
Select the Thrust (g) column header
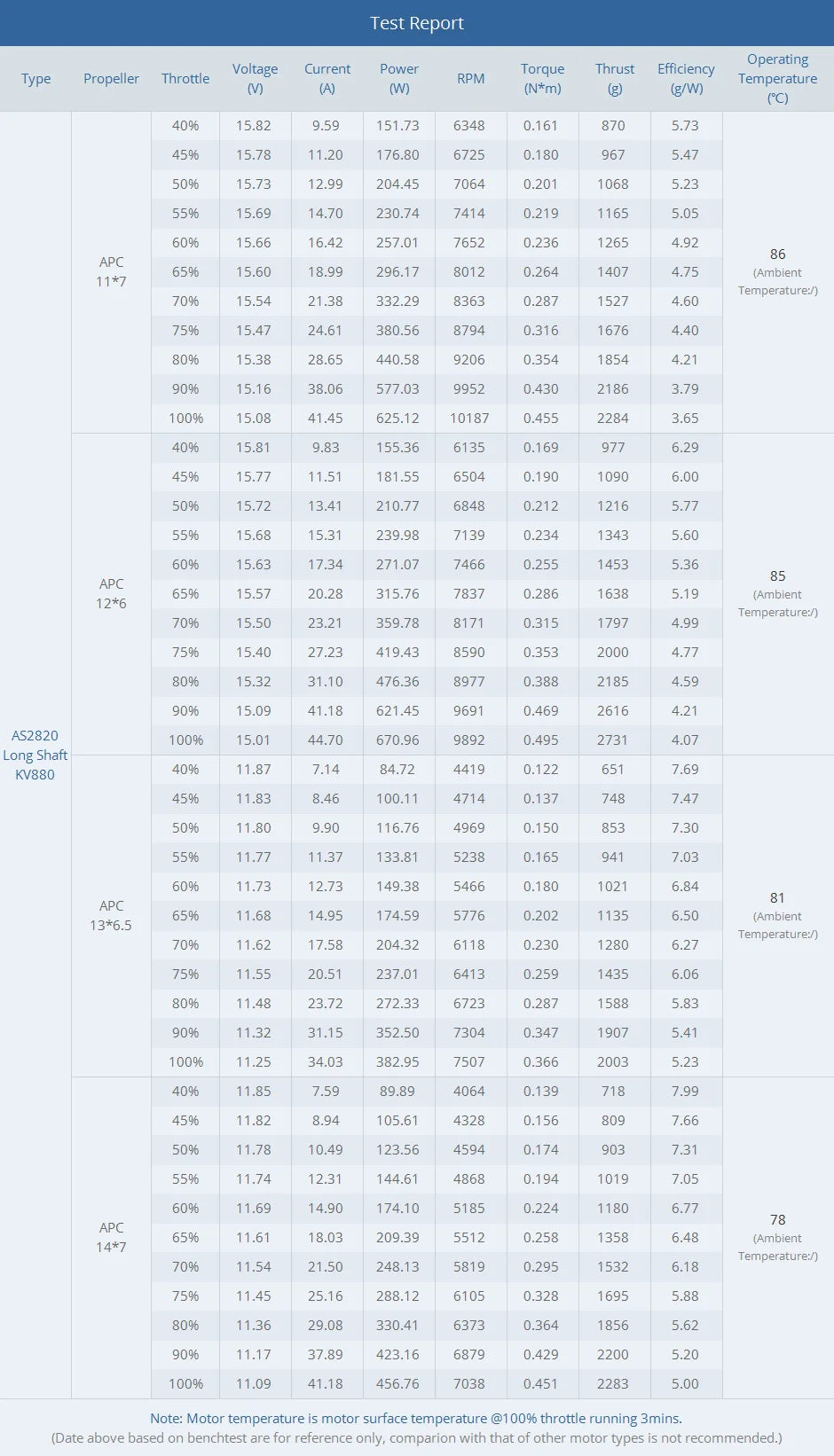[615, 79]
